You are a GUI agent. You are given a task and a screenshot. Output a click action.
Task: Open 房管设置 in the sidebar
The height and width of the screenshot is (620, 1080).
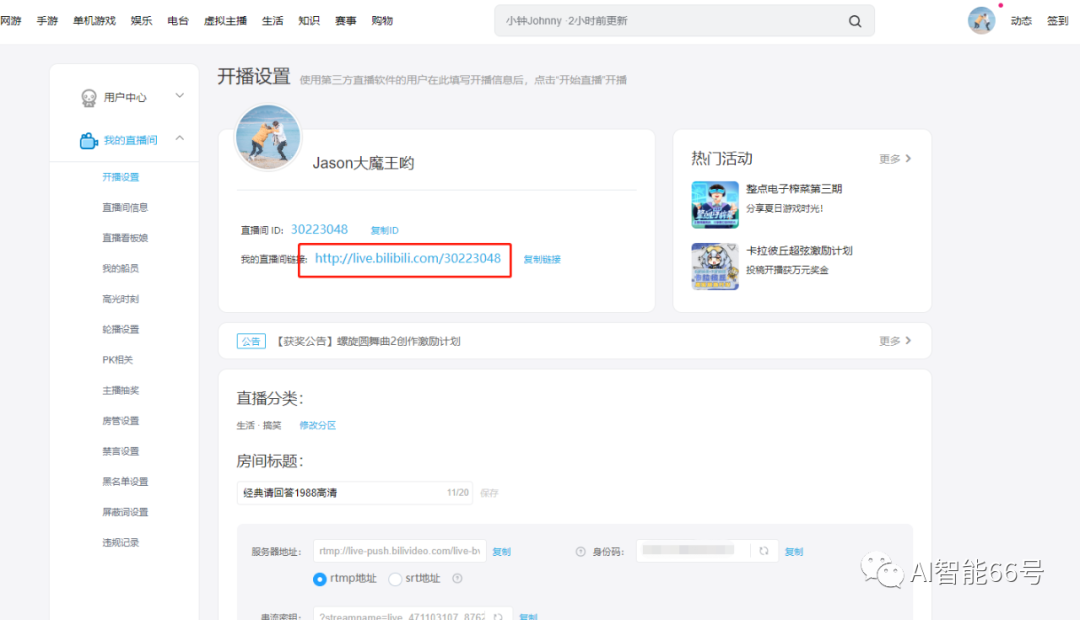121,420
